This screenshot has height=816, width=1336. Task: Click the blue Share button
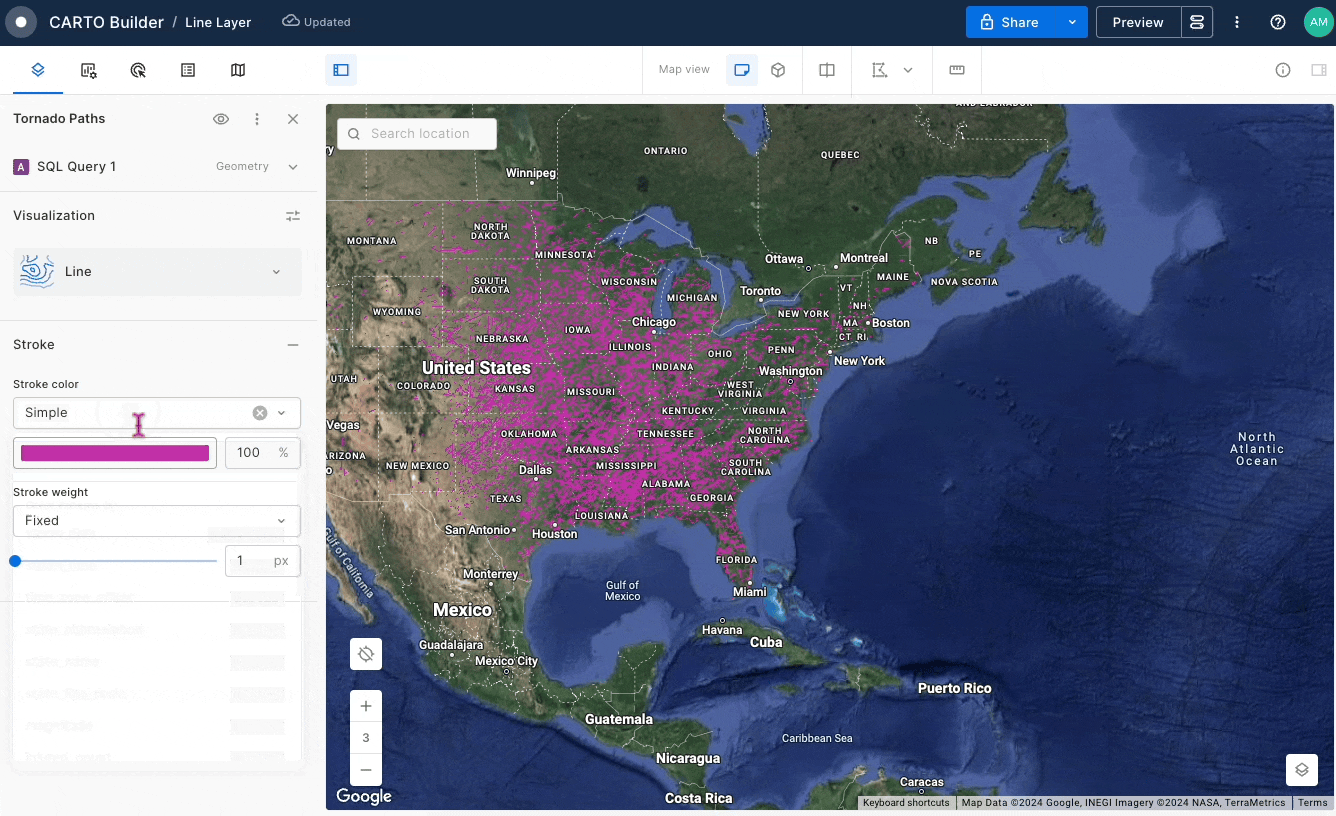1010,22
